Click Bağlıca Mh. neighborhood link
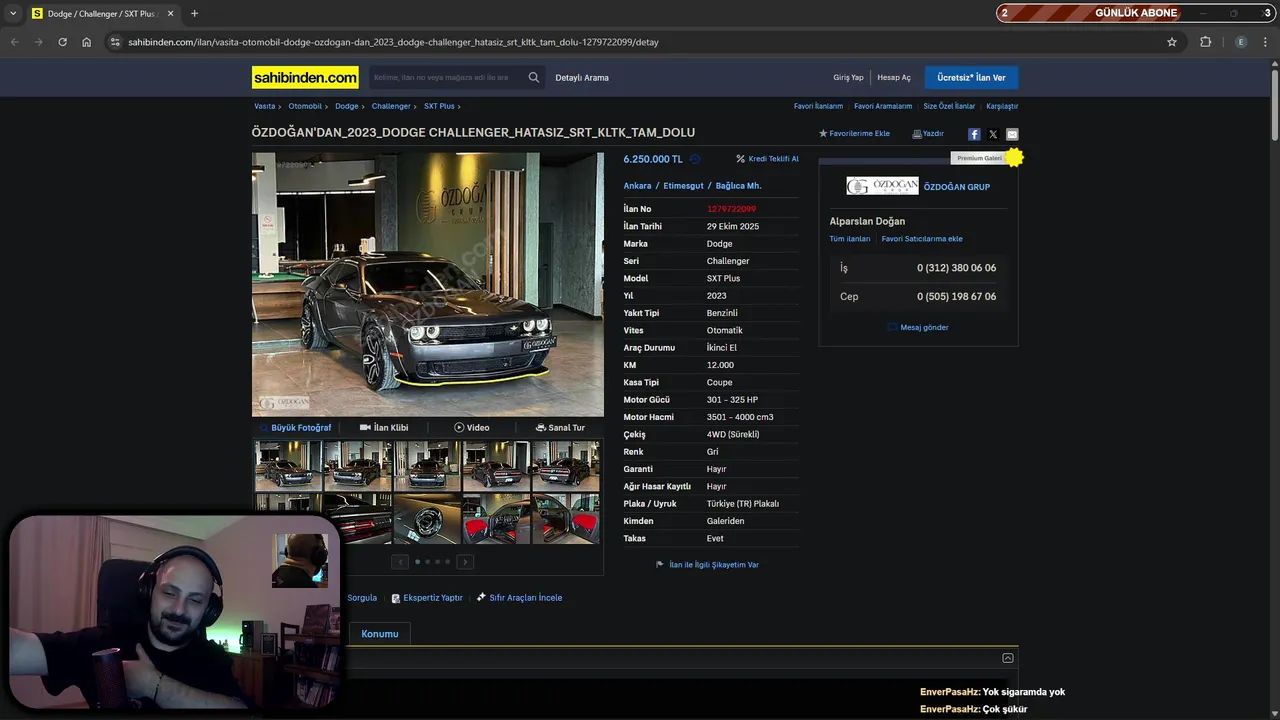The height and width of the screenshot is (720, 1280). [x=739, y=186]
